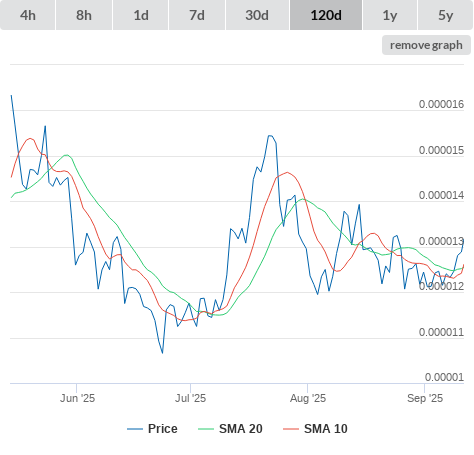Switch to the 5y time range
Viewport: 474px width, 455px height.
click(x=446, y=15)
